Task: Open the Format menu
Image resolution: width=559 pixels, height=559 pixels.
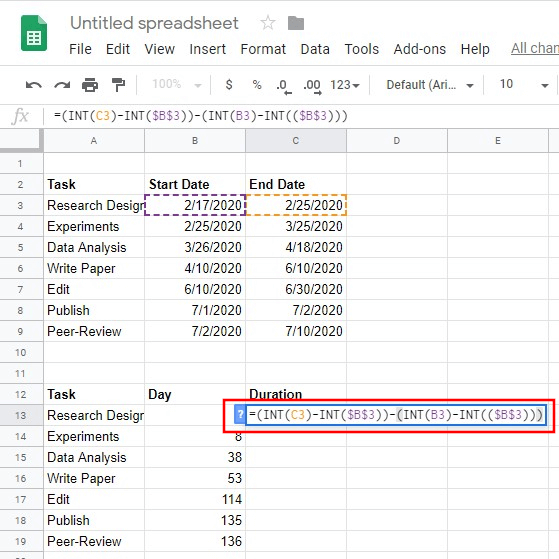Action: pyautogui.click(x=263, y=49)
